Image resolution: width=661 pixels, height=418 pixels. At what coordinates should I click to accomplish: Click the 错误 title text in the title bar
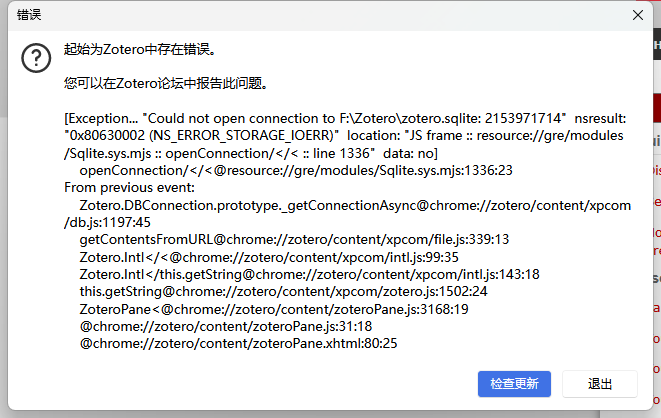pos(29,15)
